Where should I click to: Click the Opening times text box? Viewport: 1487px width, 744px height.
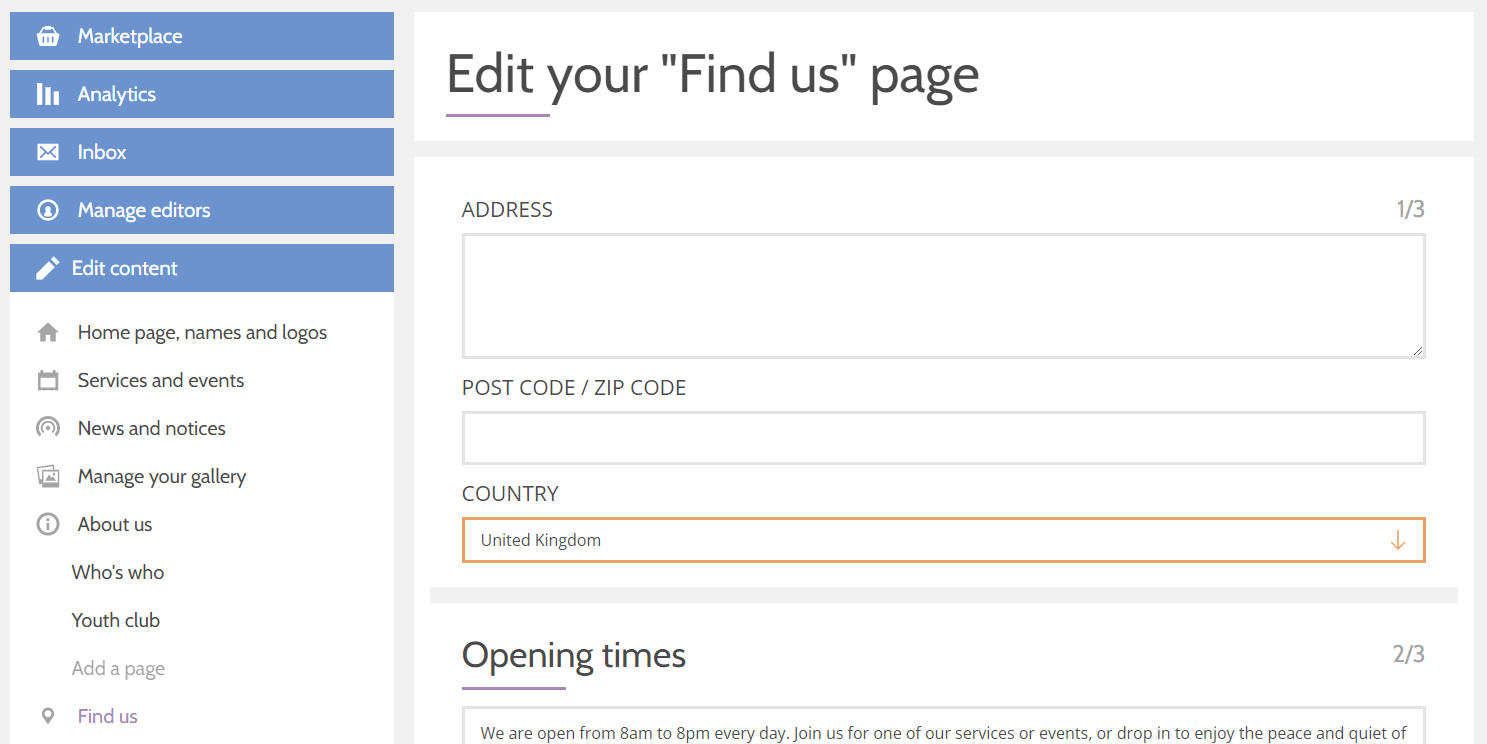coord(943,726)
